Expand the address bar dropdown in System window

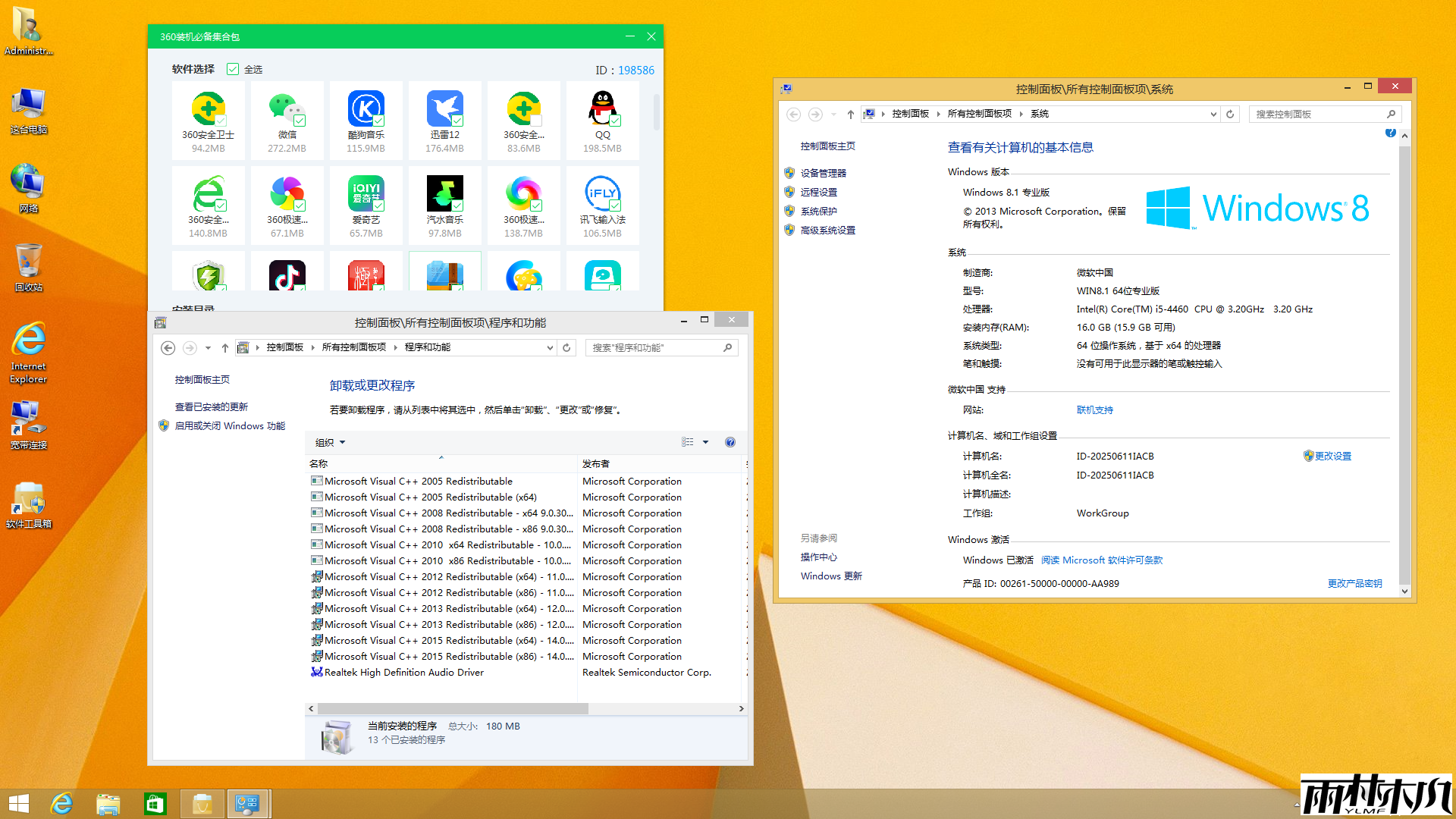tap(1213, 114)
